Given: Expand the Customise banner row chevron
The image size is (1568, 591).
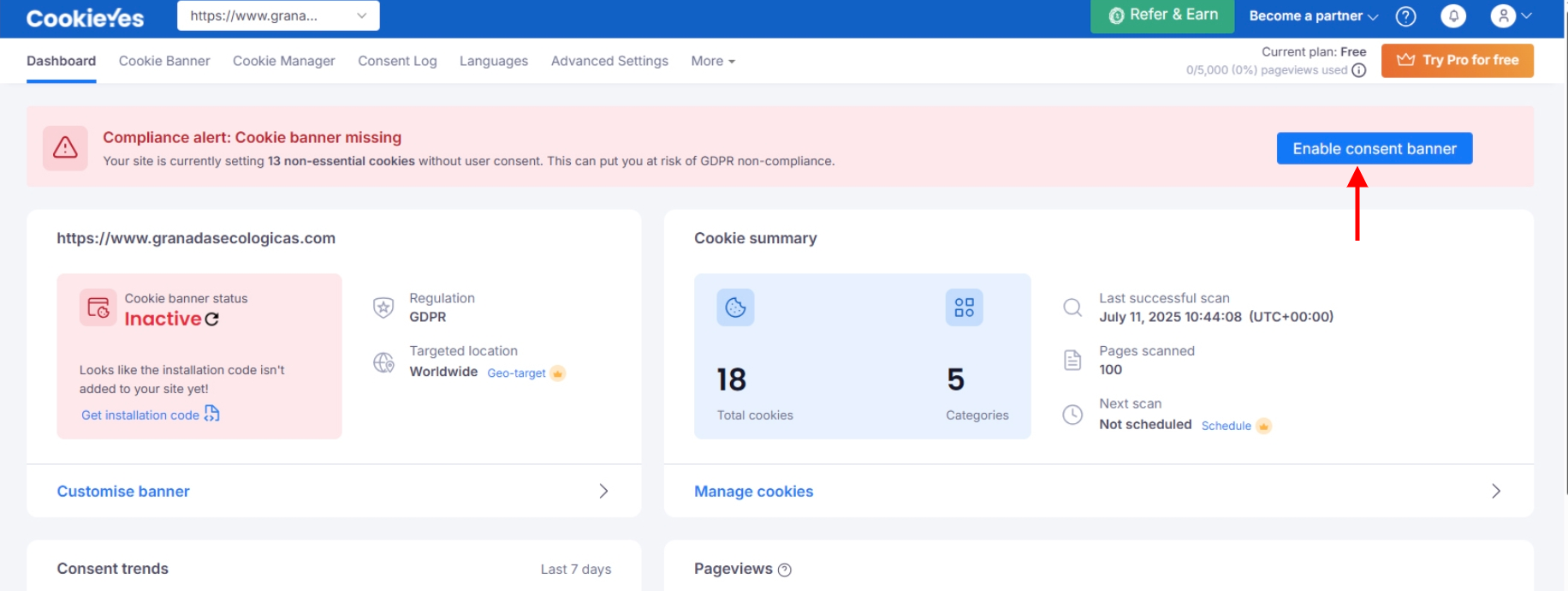Looking at the screenshot, I should [x=603, y=491].
